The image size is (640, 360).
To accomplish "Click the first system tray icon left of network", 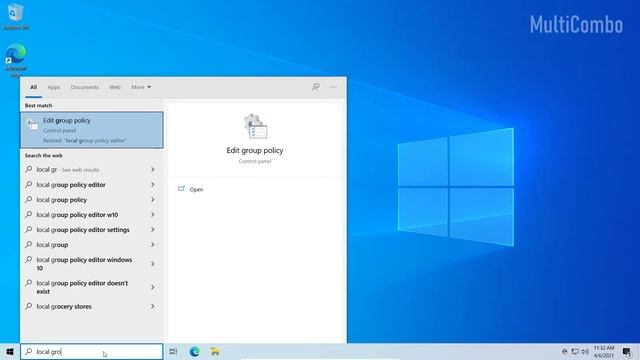I will pos(564,351).
